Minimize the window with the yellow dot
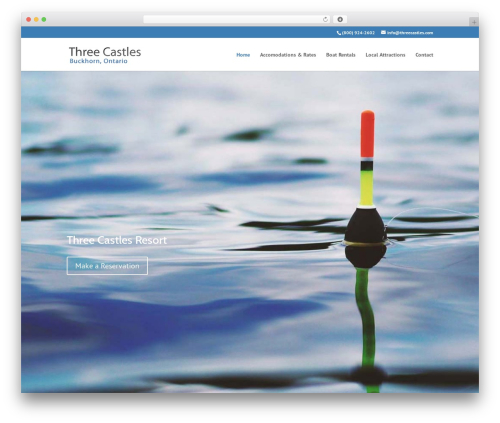 tap(36, 20)
